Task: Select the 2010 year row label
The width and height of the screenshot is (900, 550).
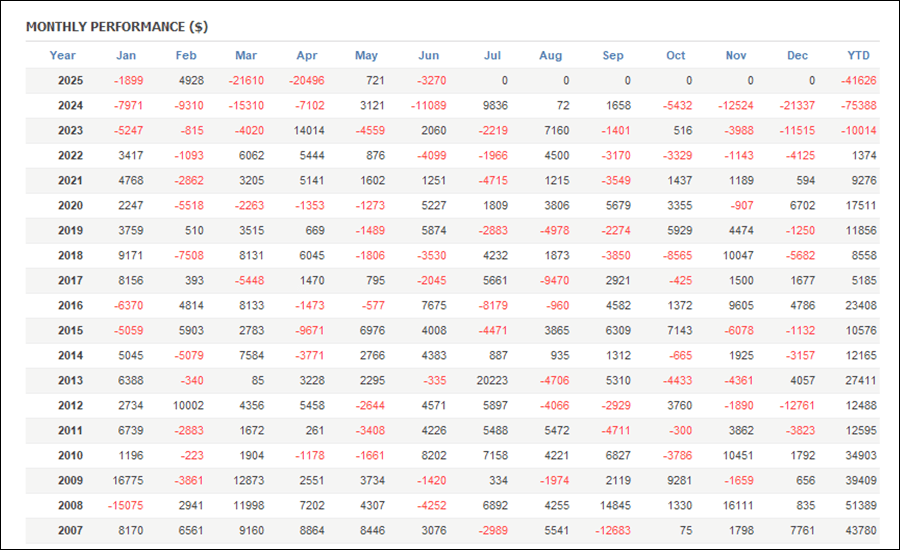Action: click(x=70, y=455)
